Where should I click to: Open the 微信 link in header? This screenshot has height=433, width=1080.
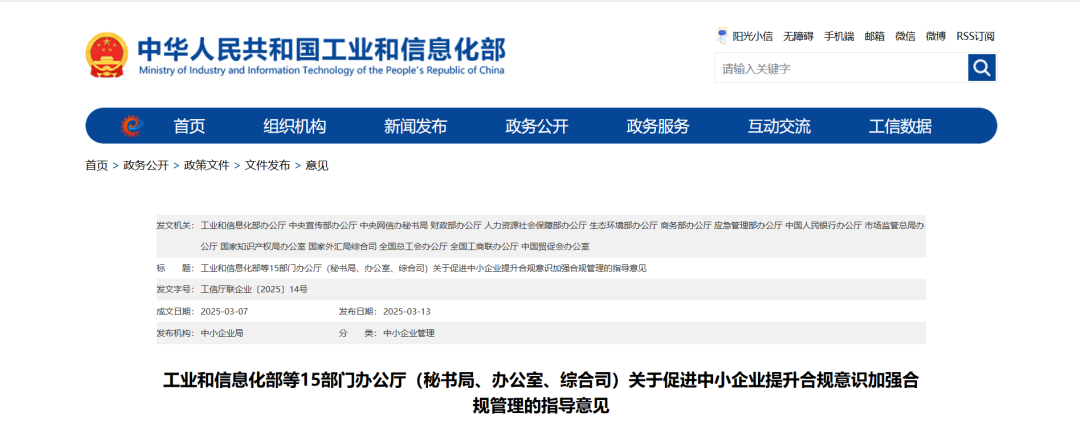pos(905,36)
